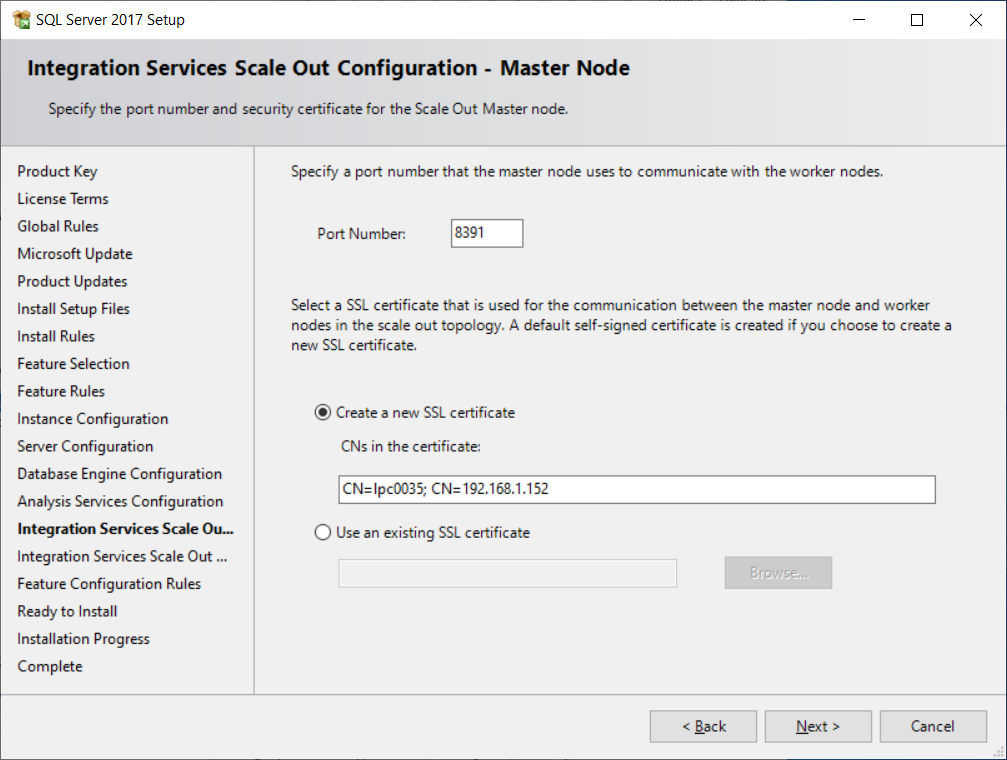
Task: Open Server Configuration step
Action: pyautogui.click(x=85, y=447)
